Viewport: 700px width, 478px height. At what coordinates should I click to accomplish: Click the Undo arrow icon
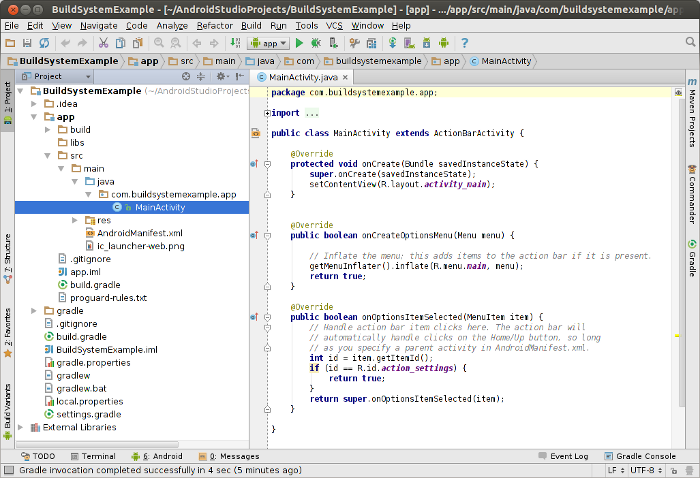click(x=66, y=43)
